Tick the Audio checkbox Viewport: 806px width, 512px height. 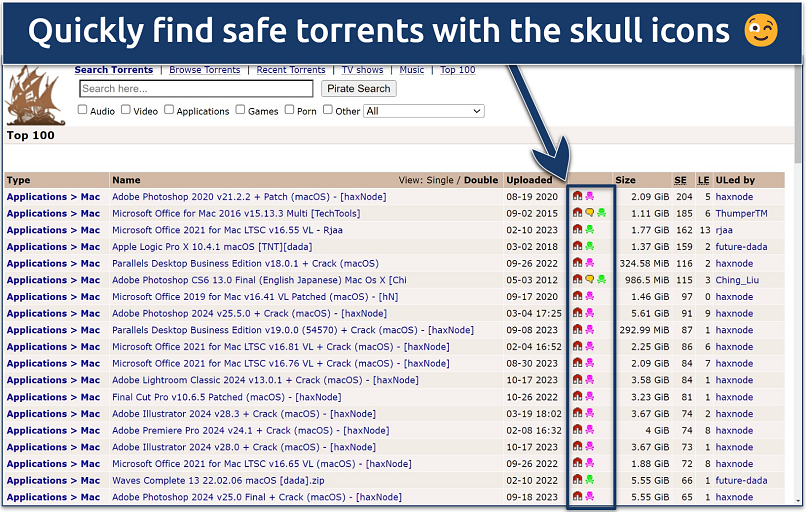tap(82, 109)
